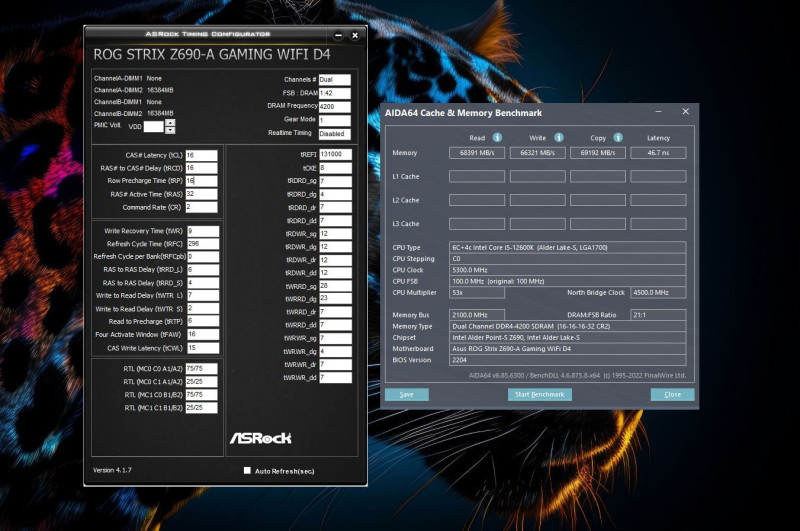Click the RAS# Active Time (tRAS) field
The image size is (800, 531).
point(202,194)
